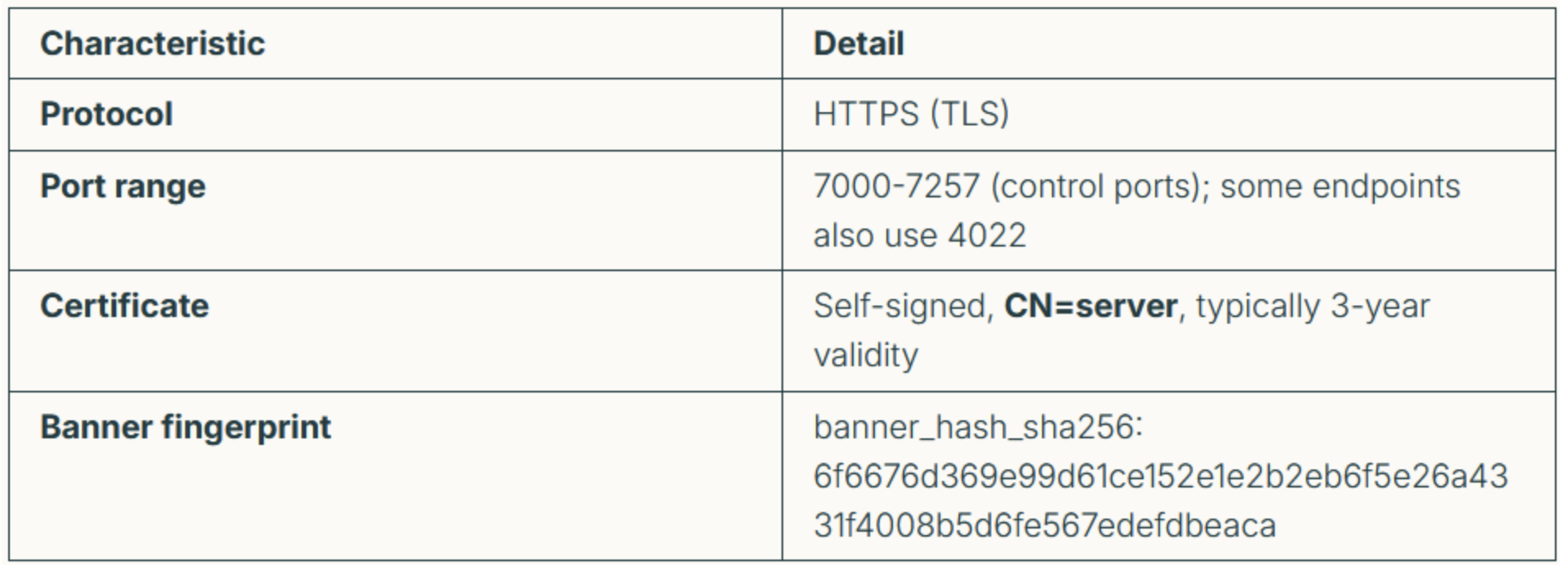1568x572 pixels.
Task: Click 'some endpoints' in Port range detail
Action: point(1340,187)
